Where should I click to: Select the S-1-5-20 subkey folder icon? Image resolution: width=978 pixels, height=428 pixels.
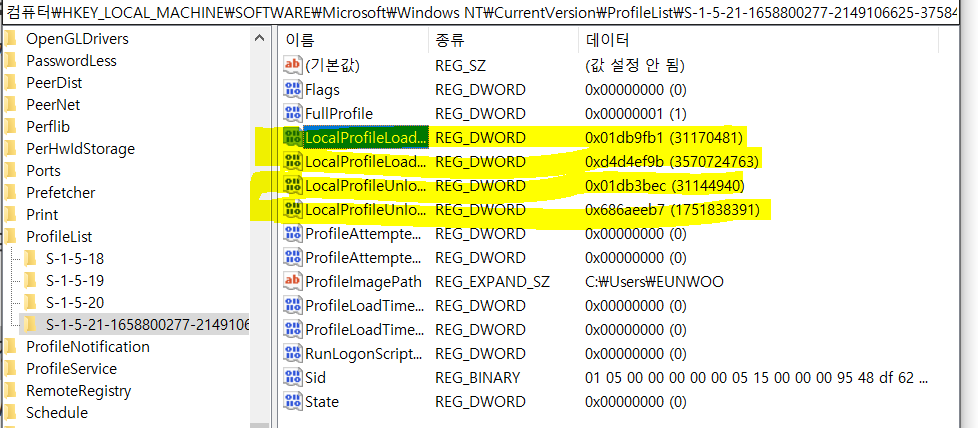[31, 303]
